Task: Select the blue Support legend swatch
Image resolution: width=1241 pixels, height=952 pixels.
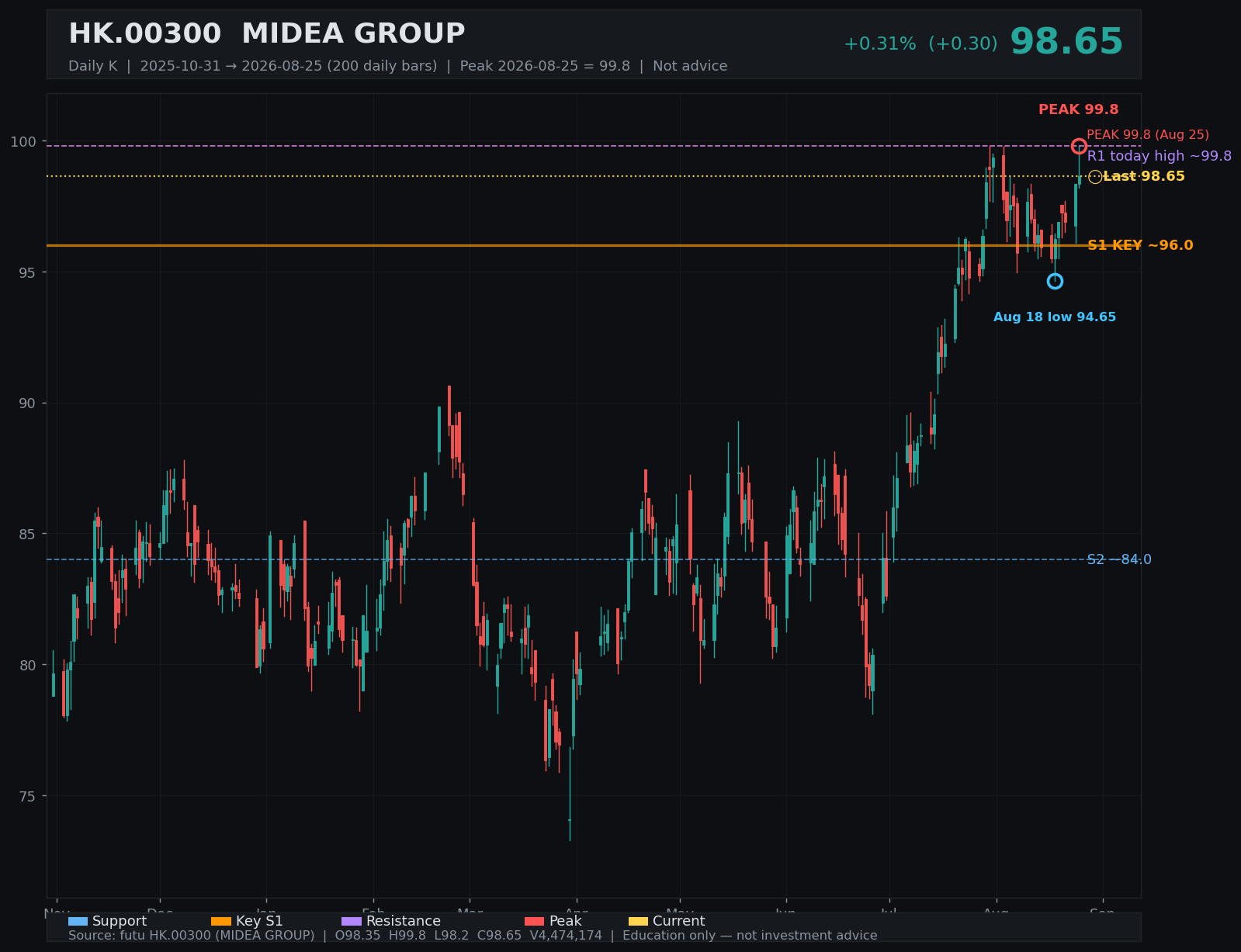Action: 78,921
